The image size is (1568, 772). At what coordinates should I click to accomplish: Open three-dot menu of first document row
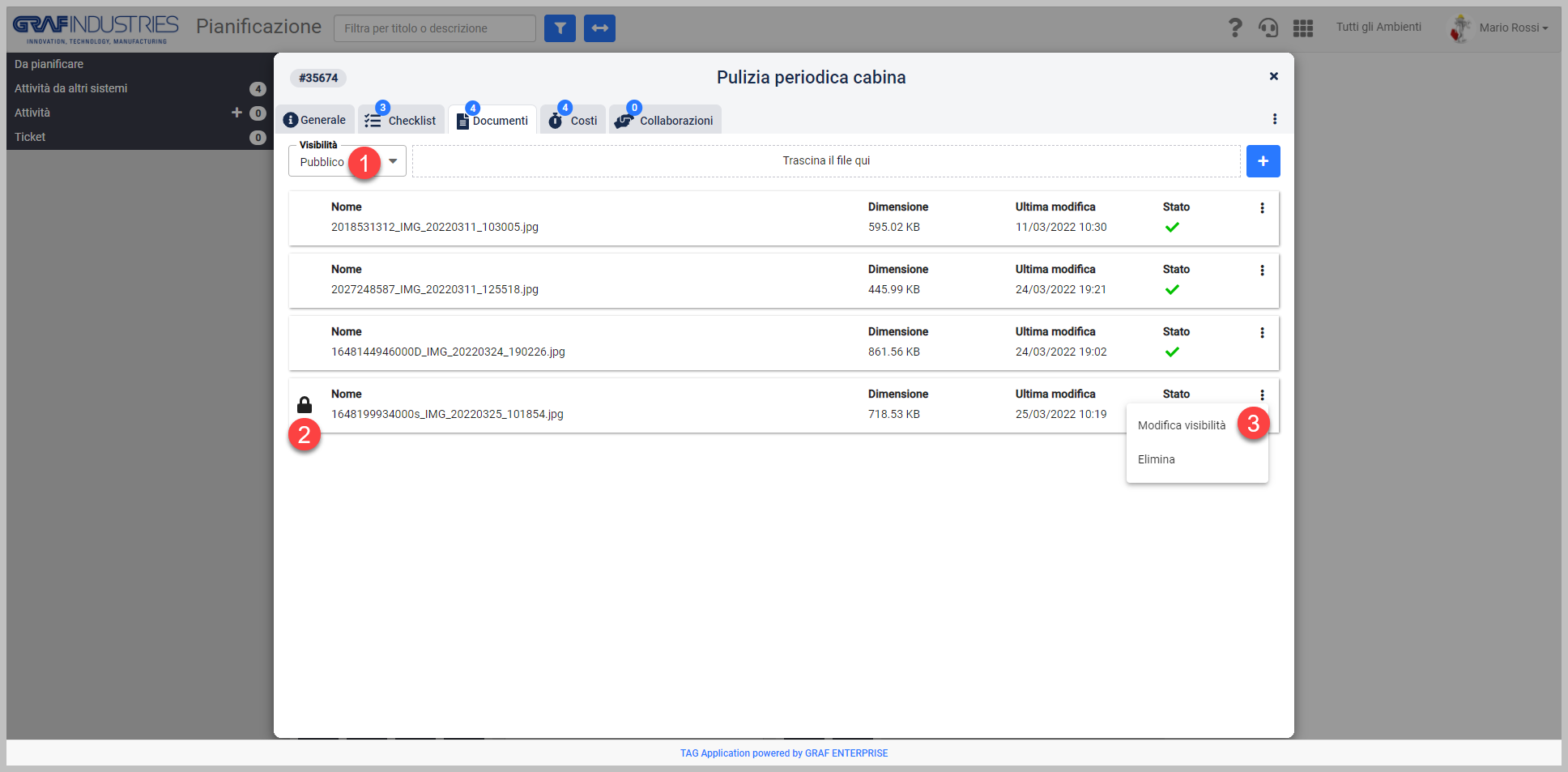[1262, 208]
